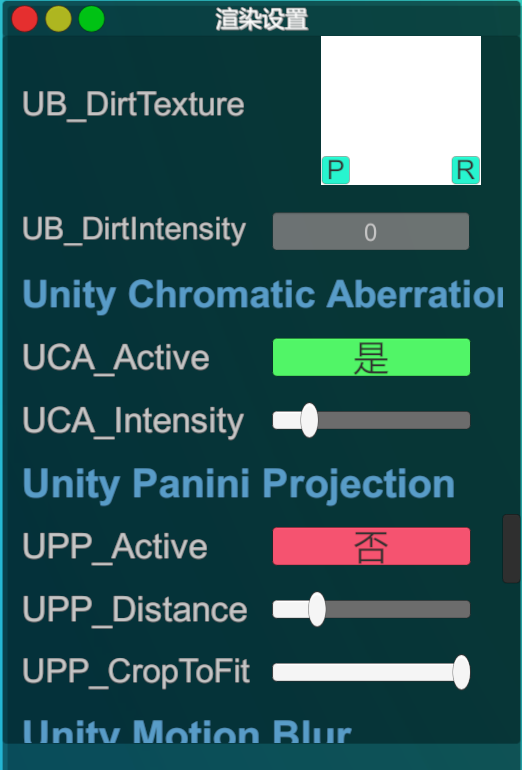This screenshot has height=770, width=522.
Task: Toggle UPP_Active red 否 switch
Action: [371, 546]
